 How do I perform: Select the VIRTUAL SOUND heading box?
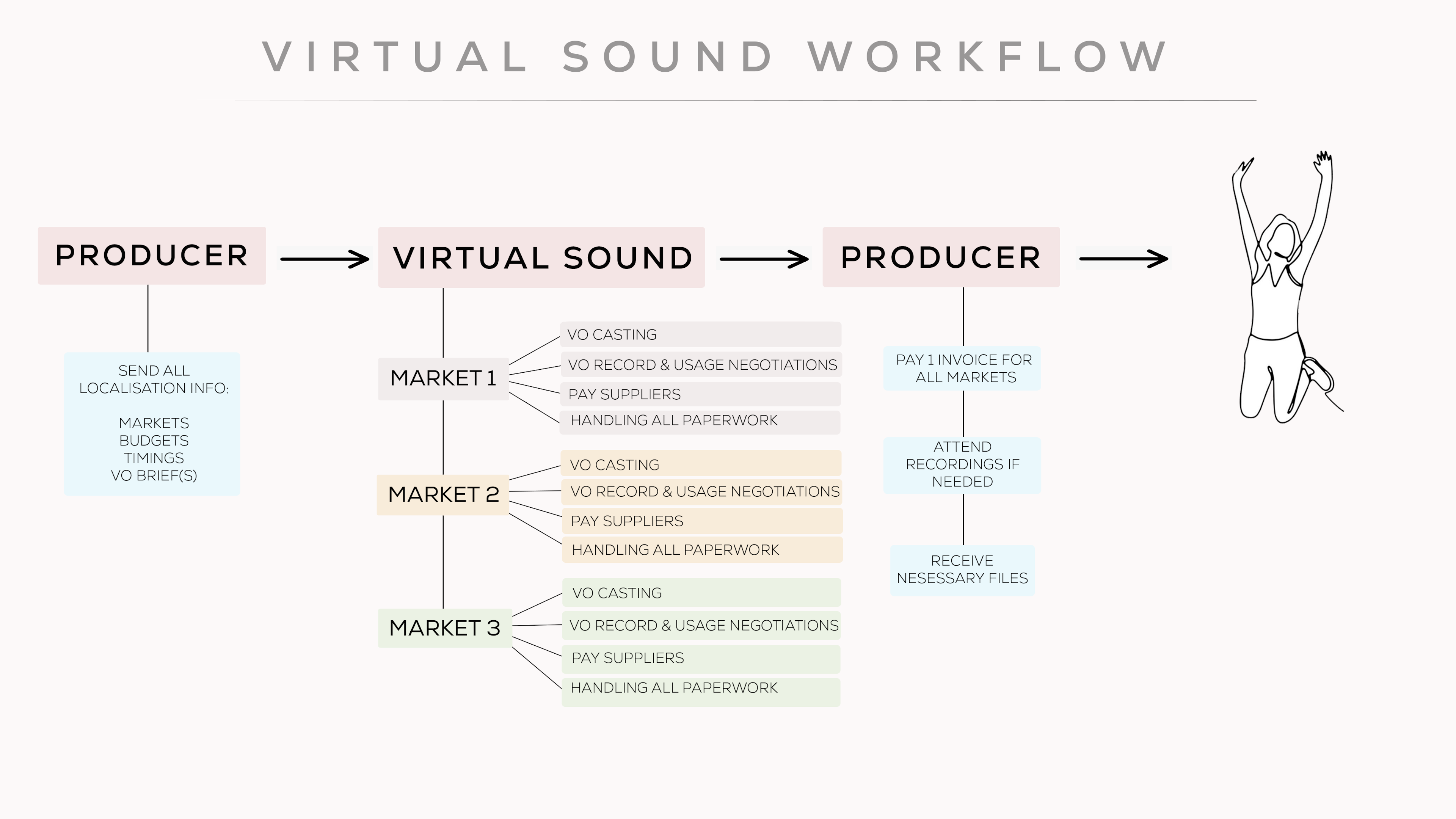(541, 258)
